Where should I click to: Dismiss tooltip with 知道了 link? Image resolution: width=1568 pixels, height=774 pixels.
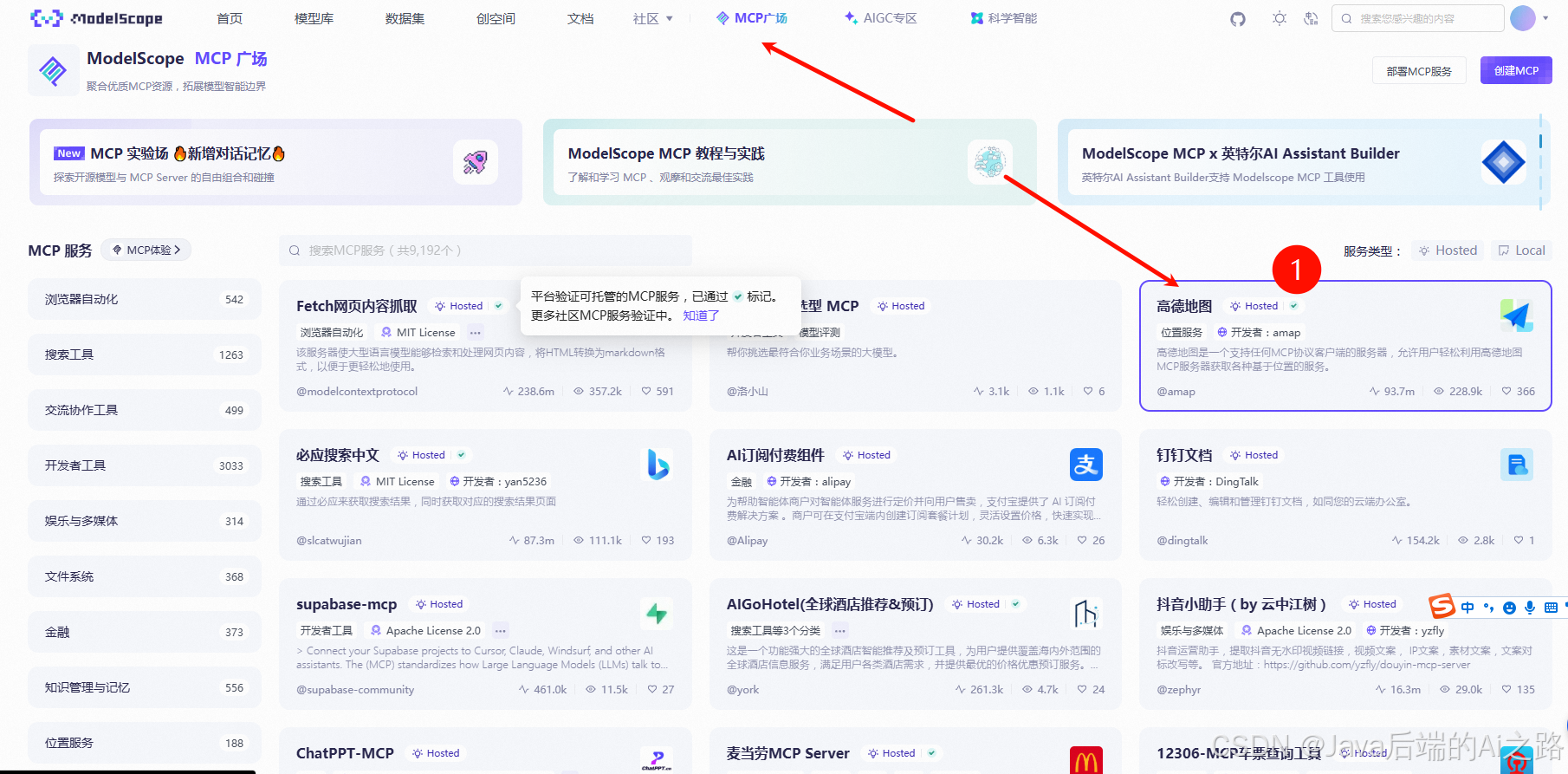pyautogui.click(x=701, y=315)
